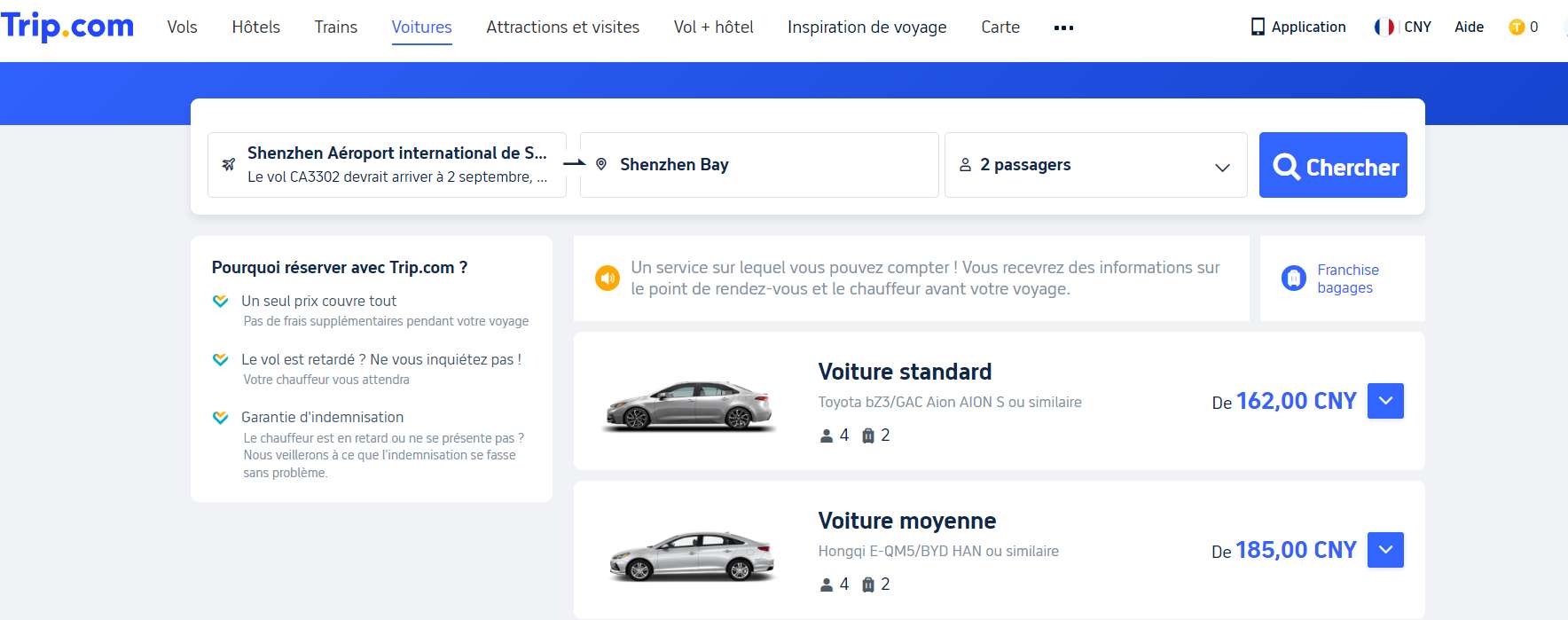Image resolution: width=1568 pixels, height=620 pixels.
Task: Click the luggage icon for Voiture moyenne
Action: tap(868, 585)
